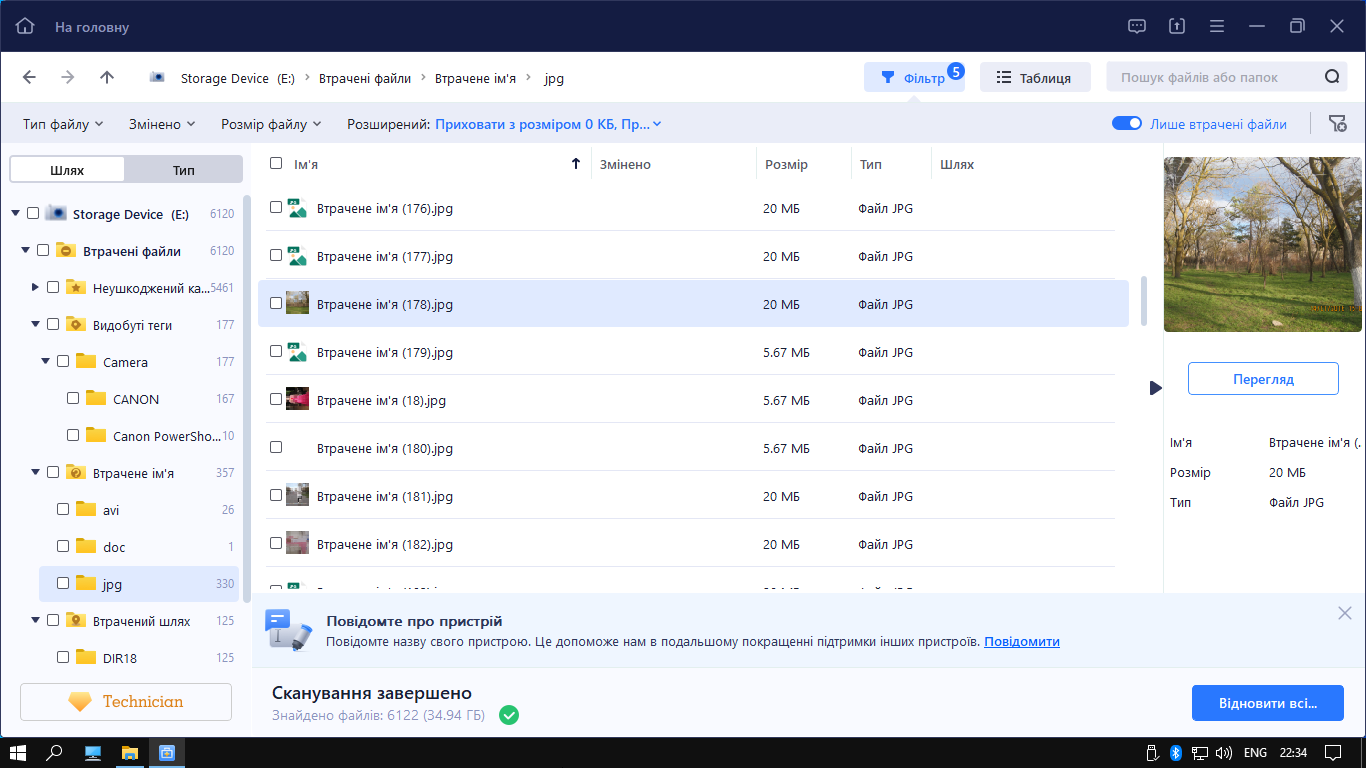This screenshot has height=768, width=1366.
Task: Click file icon of Втрачене ім'я (176).jpg
Action: [x=297, y=208]
